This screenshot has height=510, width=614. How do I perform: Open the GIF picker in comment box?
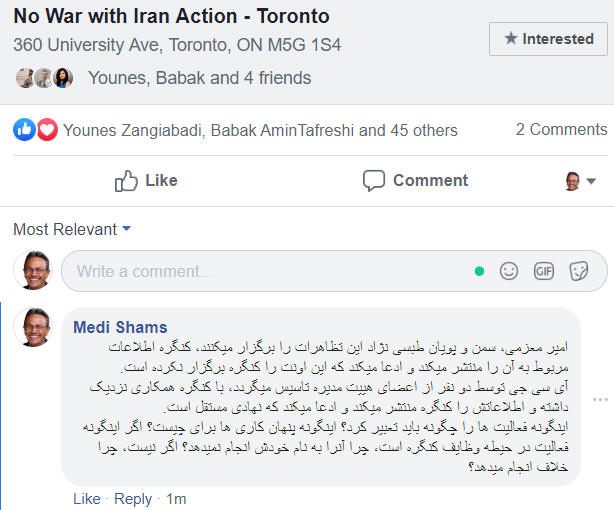point(543,271)
